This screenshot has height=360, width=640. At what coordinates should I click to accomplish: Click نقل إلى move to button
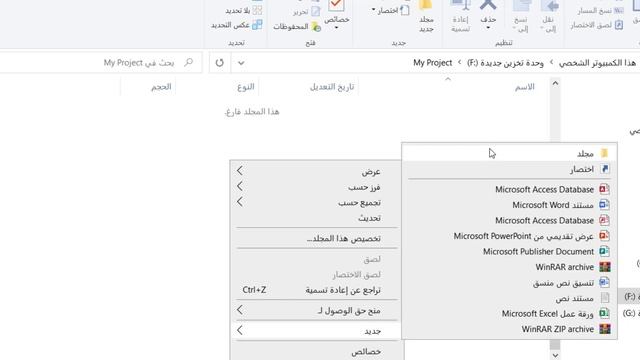click(x=549, y=16)
